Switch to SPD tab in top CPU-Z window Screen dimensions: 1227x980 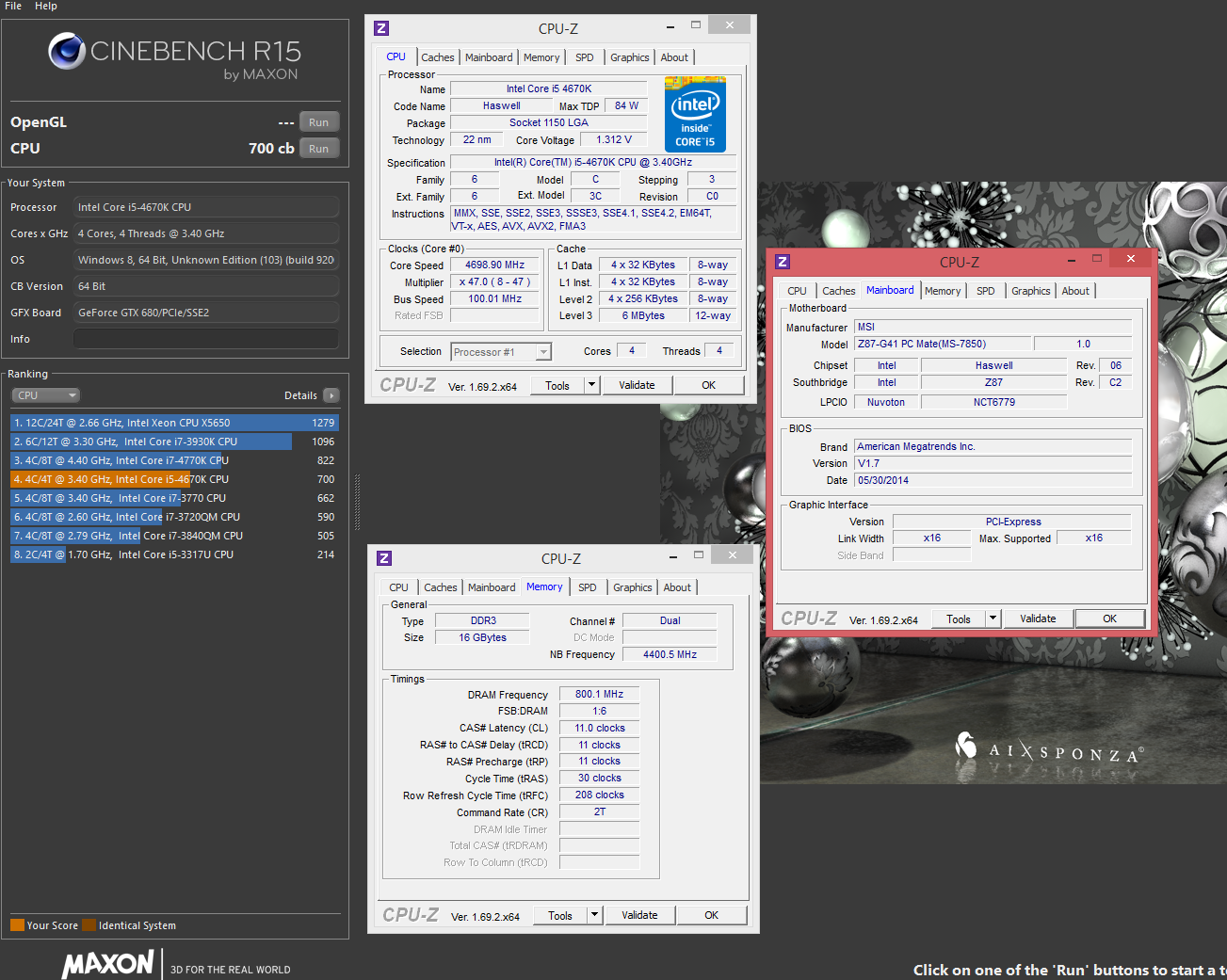(x=585, y=57)
